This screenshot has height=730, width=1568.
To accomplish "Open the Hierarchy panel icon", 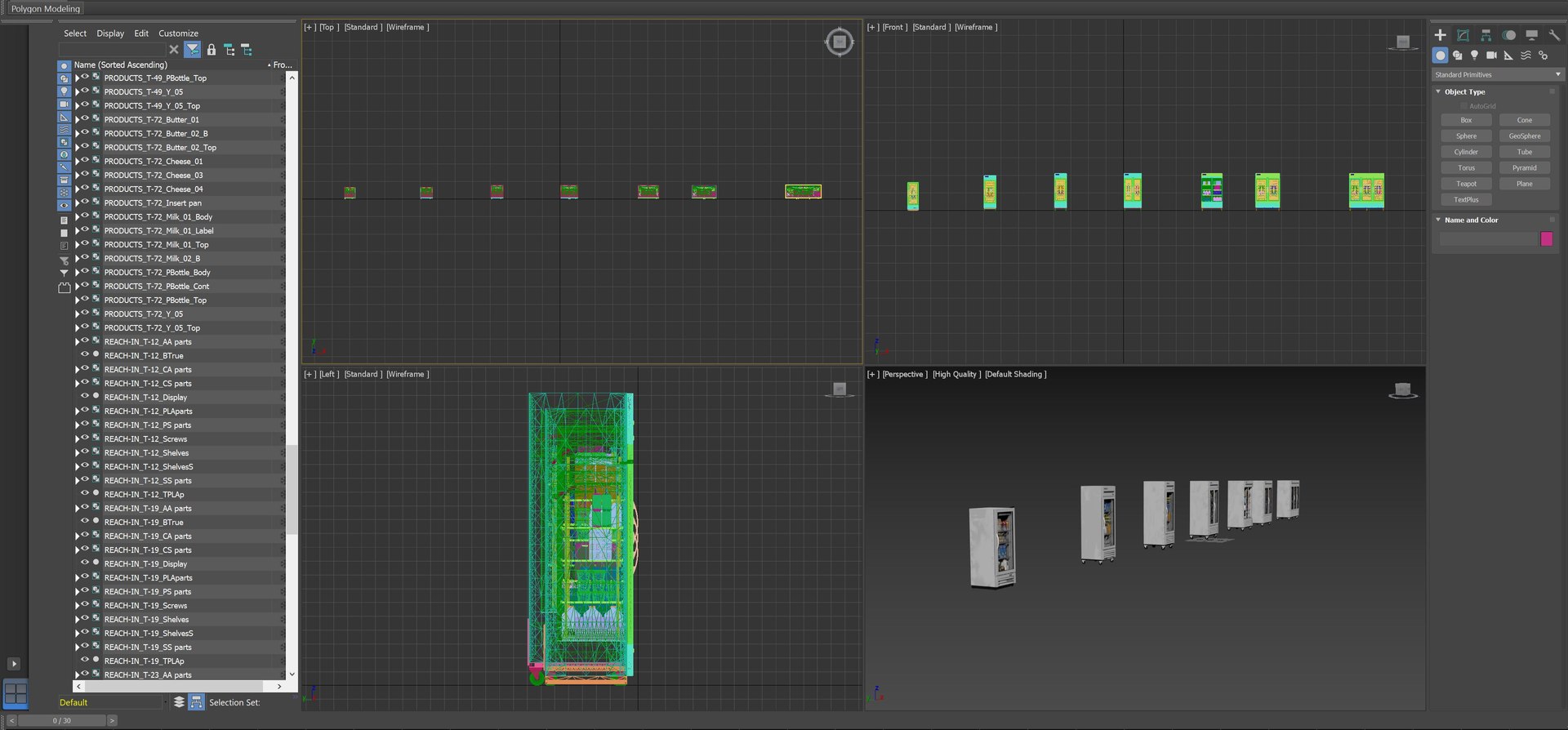I will click(x=1486, y=35).
